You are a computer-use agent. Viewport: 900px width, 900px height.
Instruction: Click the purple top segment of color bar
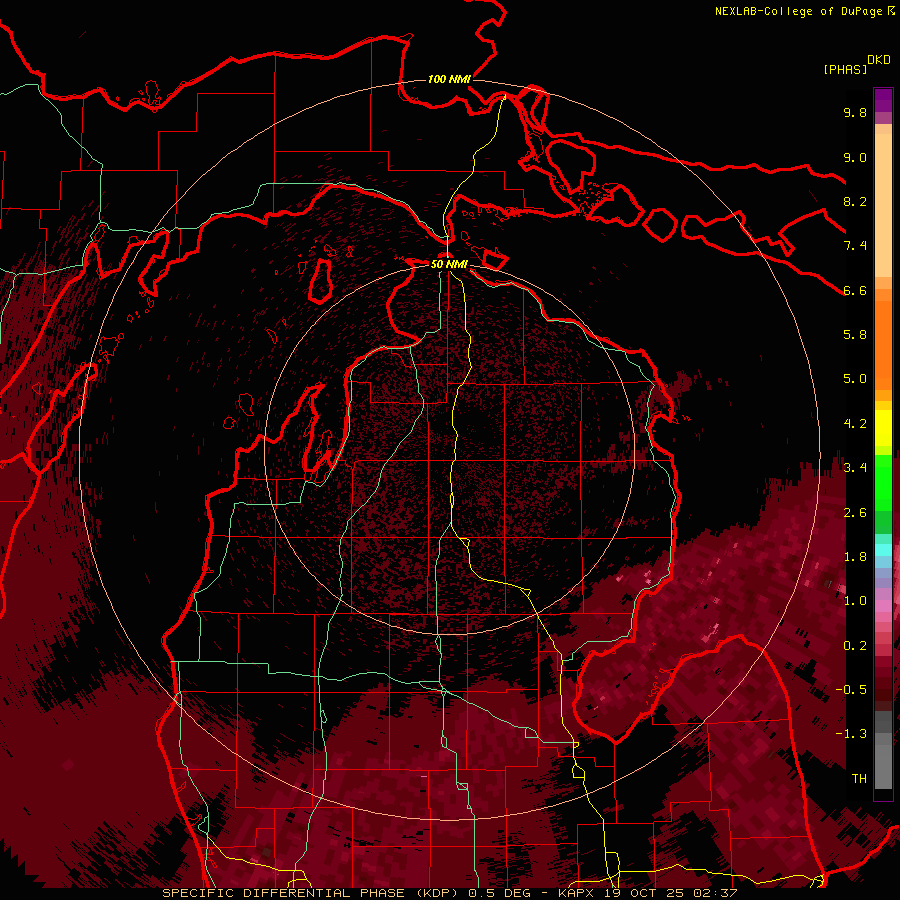tap(883, 100)
